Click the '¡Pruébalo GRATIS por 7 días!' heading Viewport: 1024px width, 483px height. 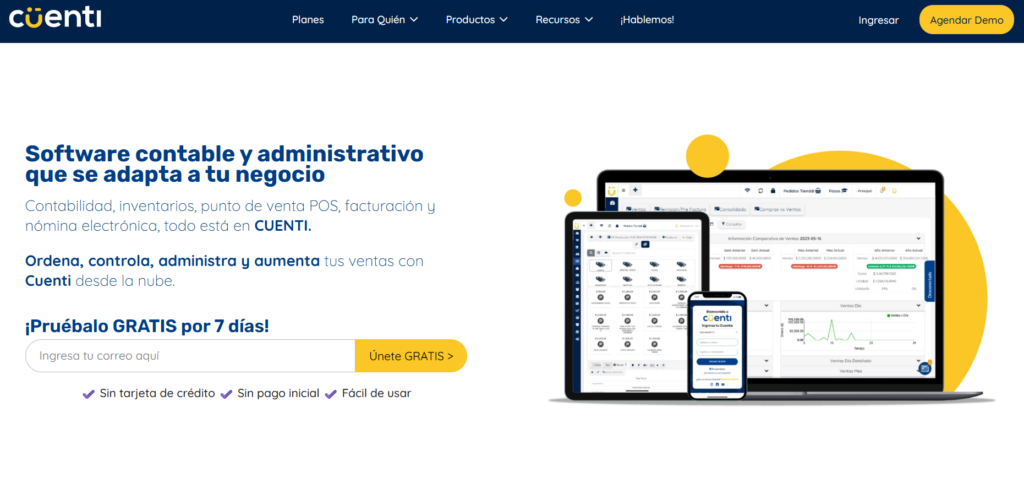coord(147,326)
